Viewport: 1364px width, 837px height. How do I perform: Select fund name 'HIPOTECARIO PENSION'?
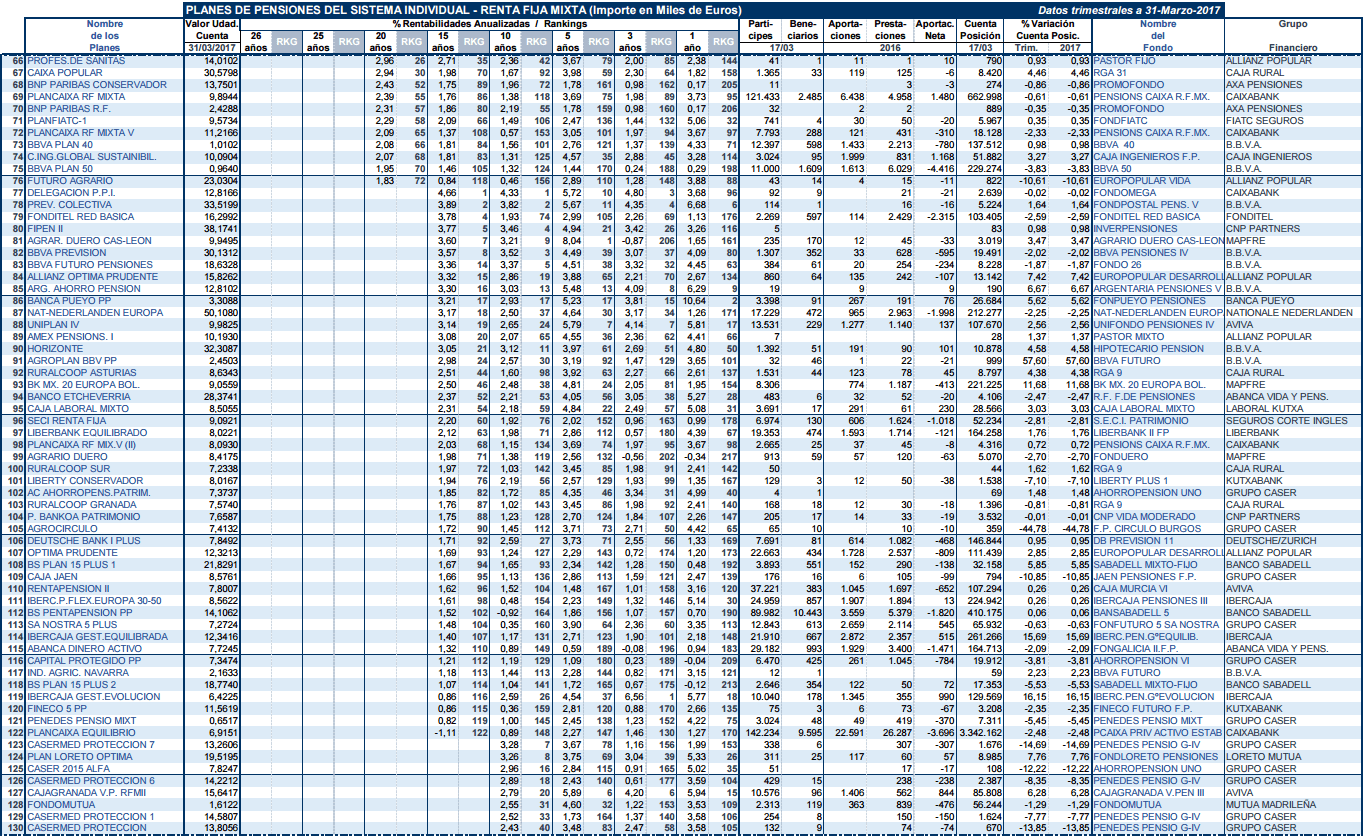[1149, 348]
